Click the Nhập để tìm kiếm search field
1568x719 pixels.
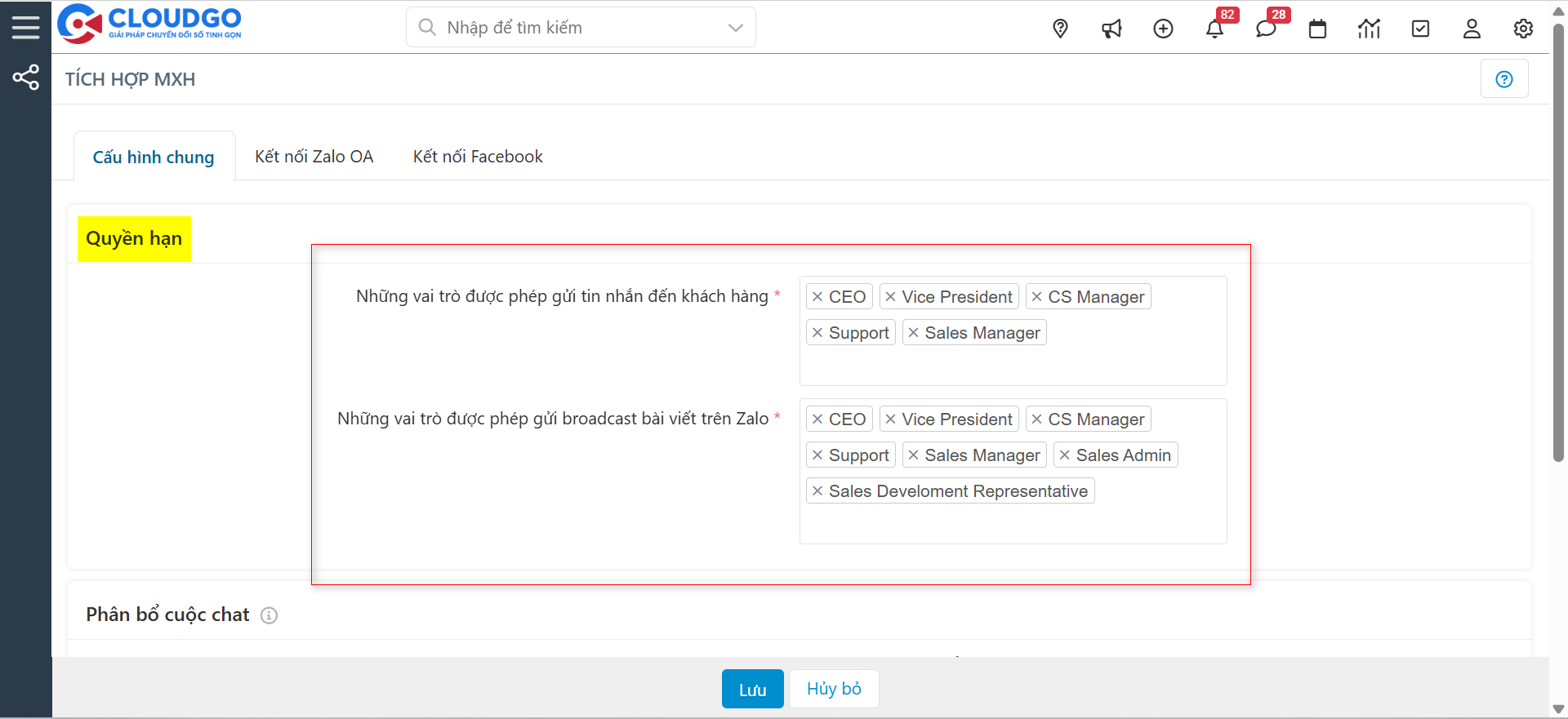(572, 28)
